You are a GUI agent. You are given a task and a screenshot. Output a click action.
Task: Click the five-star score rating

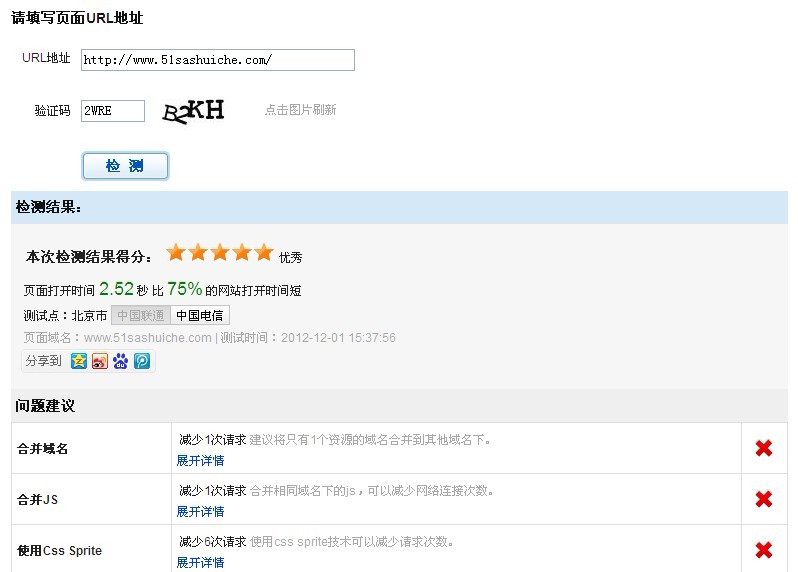pyautogui.click(x=219, y=253)
